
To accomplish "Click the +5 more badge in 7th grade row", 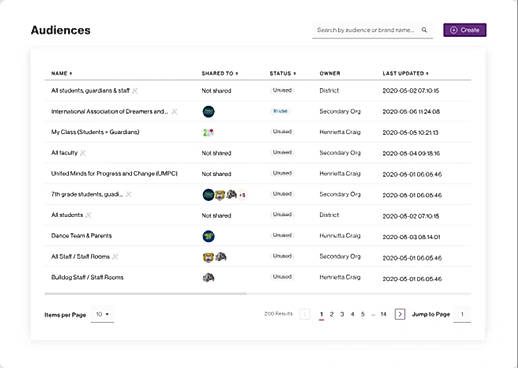I will tap(242, 195).
